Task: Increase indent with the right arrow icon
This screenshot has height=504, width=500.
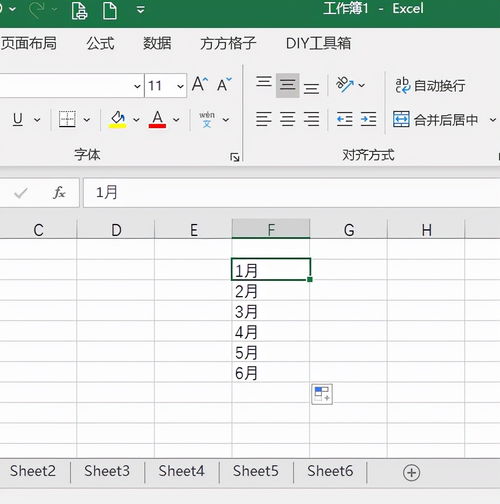Action: click(368, 119)
